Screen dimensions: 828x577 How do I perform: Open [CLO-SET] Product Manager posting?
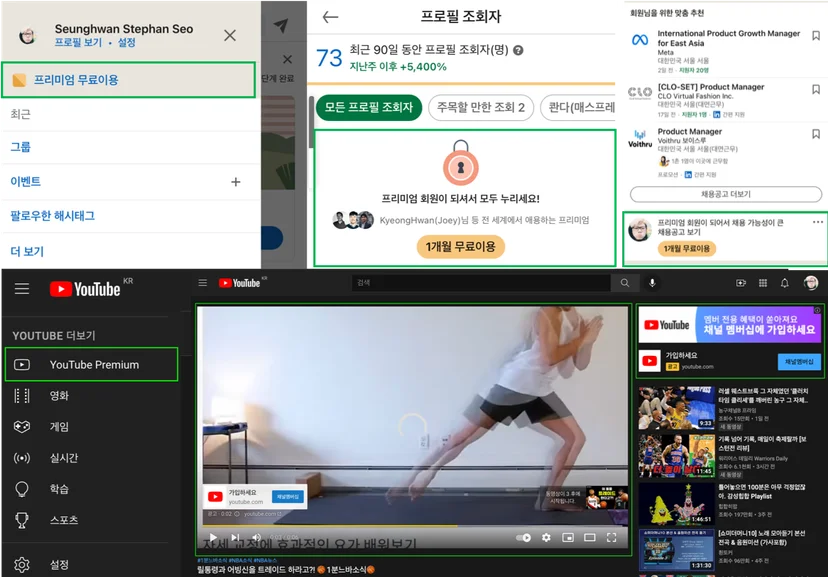pos(711,87)
